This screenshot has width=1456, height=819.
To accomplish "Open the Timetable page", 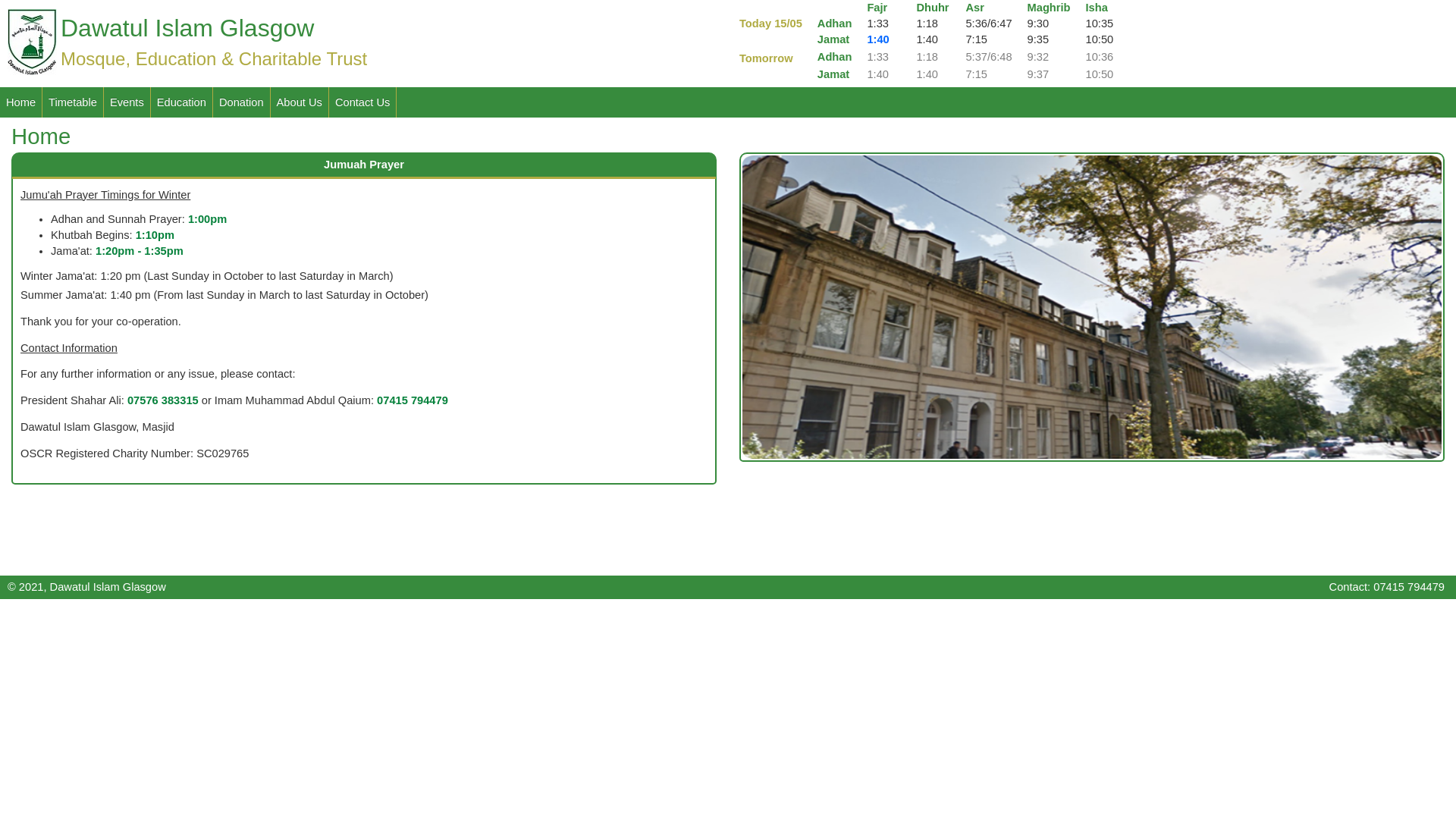I will pyautogui.click(x=73, y=102).
